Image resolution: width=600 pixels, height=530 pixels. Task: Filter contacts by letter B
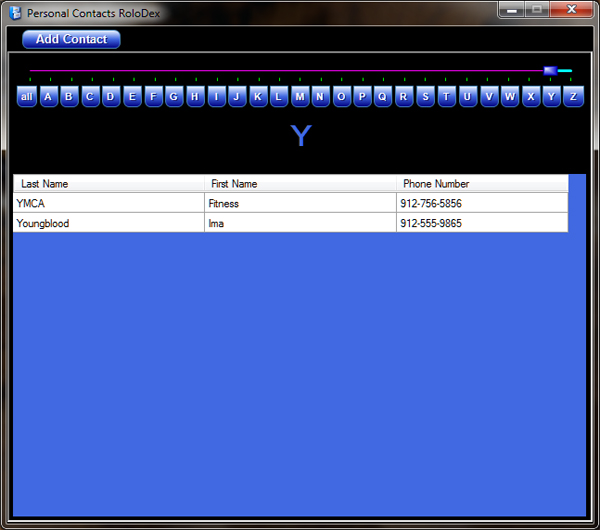pos(69,96)
